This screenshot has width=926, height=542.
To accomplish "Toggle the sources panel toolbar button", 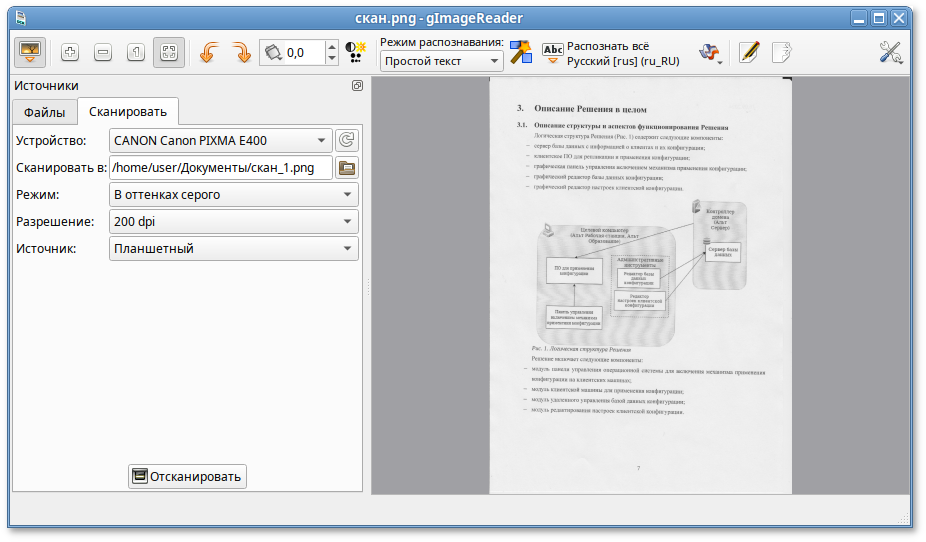I will point(30,52).
